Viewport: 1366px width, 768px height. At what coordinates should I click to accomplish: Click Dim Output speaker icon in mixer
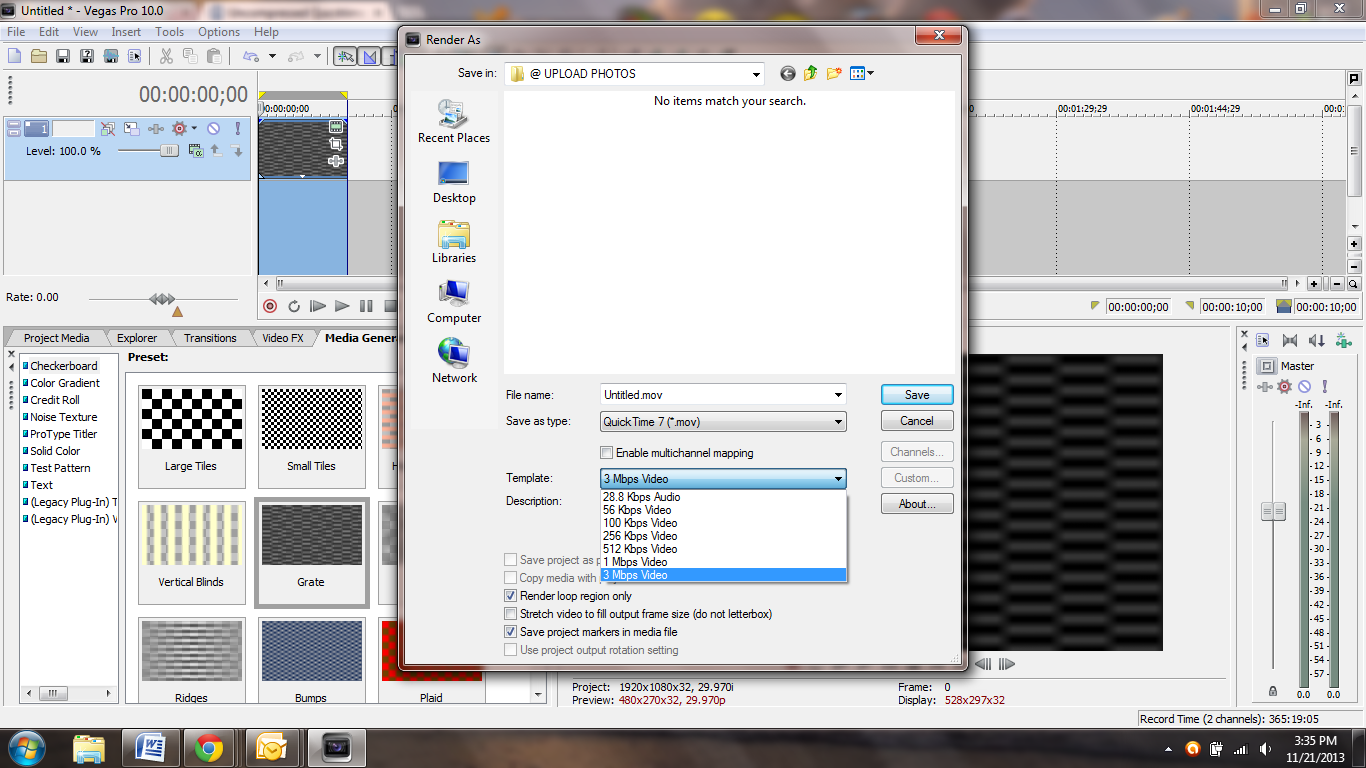1317,340
